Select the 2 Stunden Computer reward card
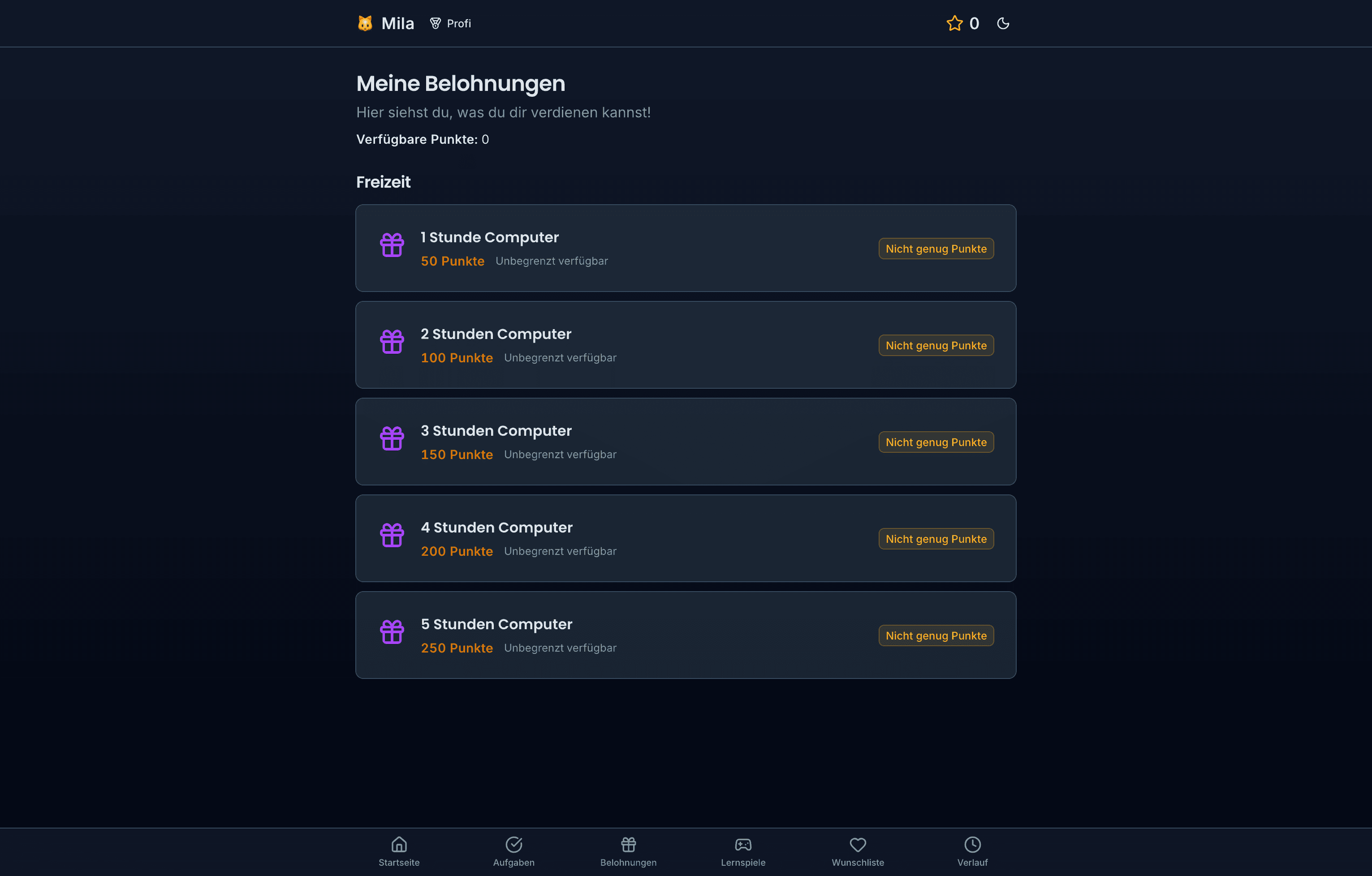1372x876 pixels. pos(686,345)
